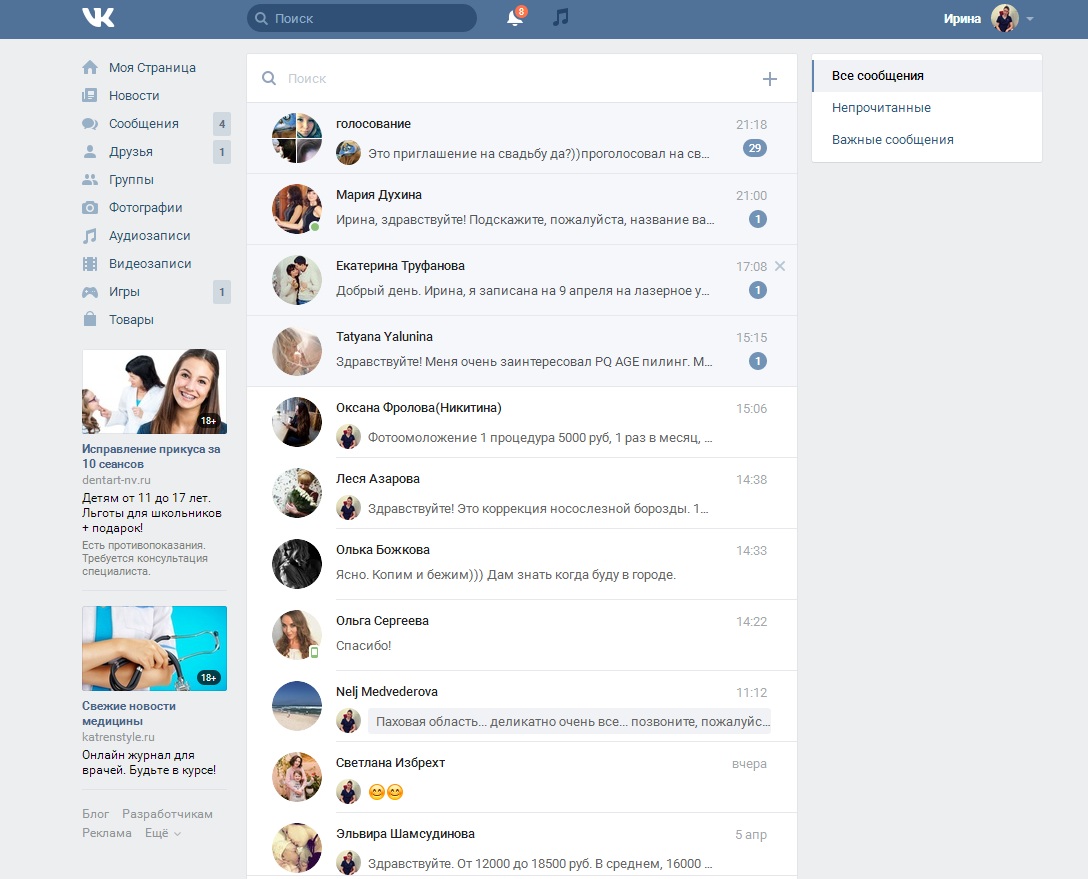Open Сообщения in the sidebar
Viewport: 1088px width, 879px height.
(x=144, y=123)
